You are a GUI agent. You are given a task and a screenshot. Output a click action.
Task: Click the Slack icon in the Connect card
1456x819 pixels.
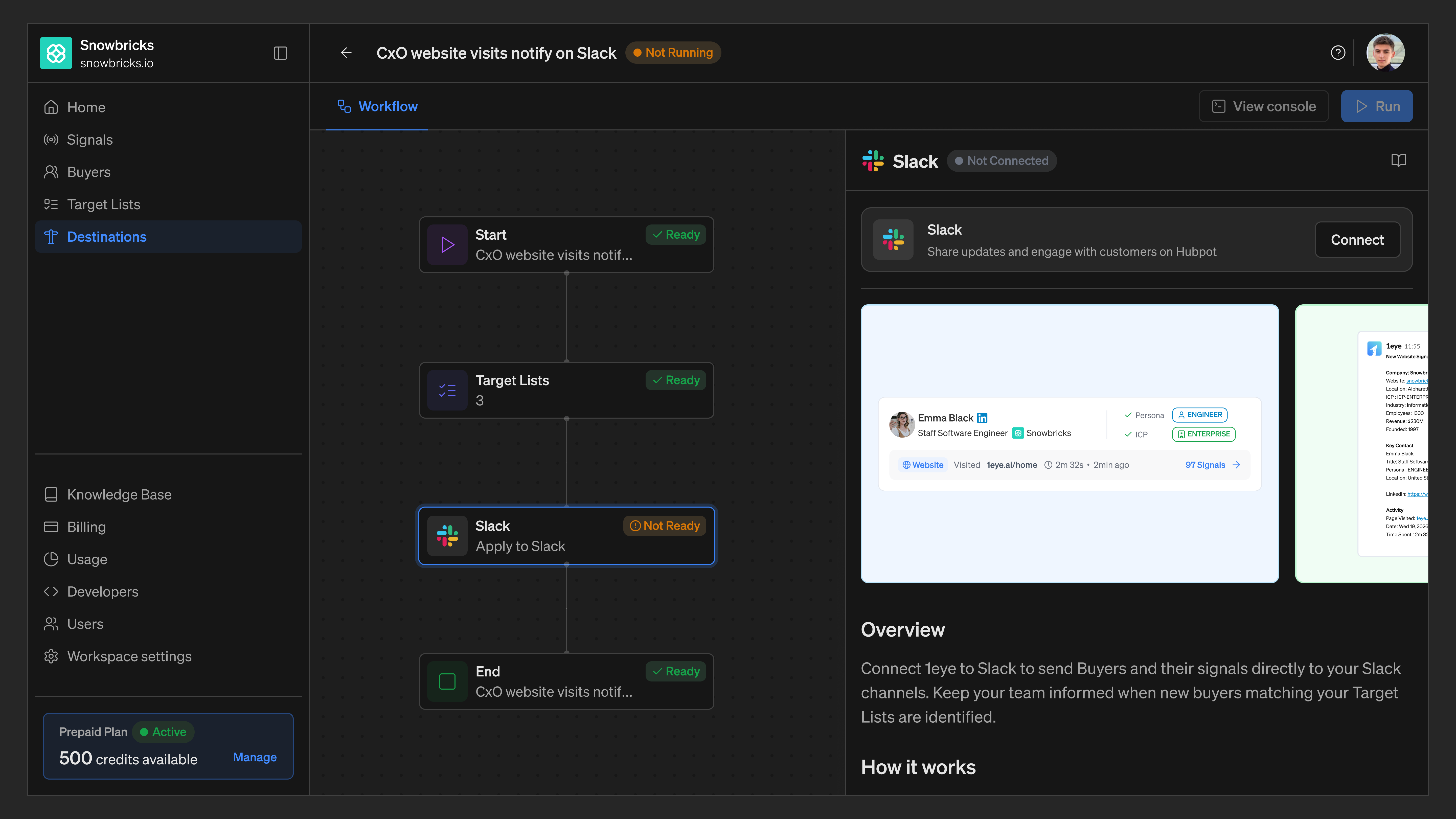(x=893, y=240)
